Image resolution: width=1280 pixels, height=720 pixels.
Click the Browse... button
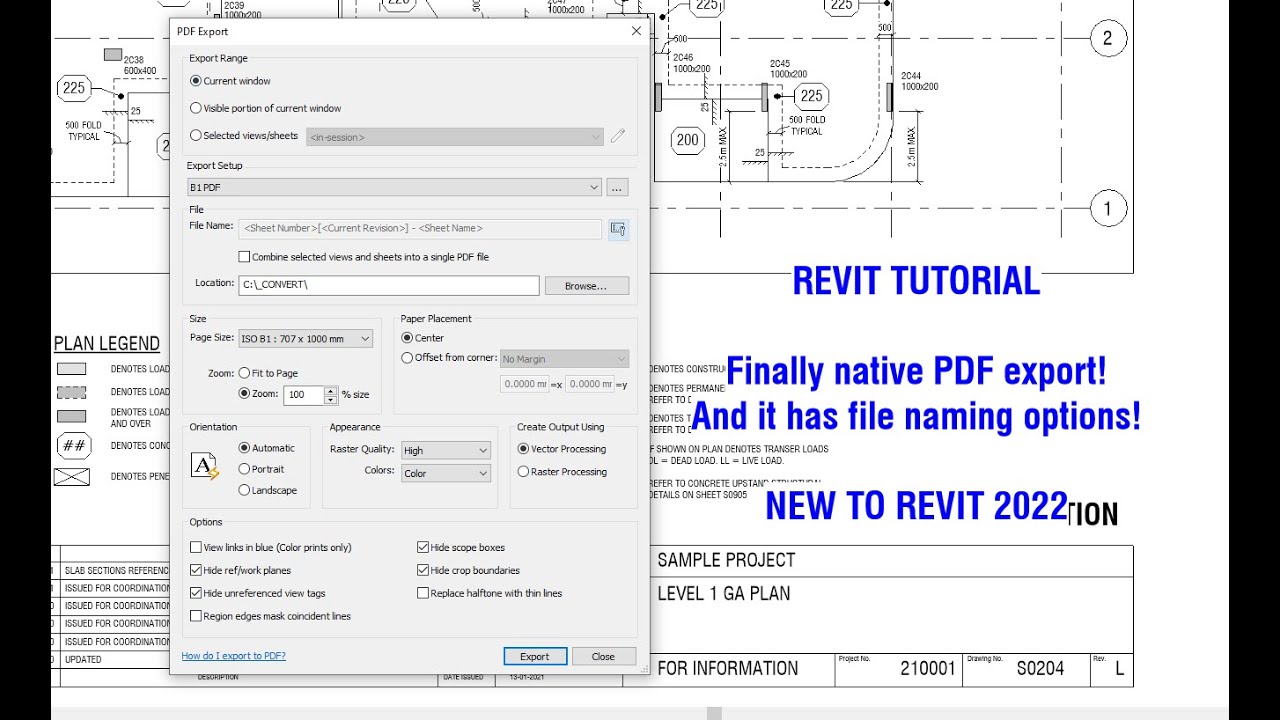(586, 286)
